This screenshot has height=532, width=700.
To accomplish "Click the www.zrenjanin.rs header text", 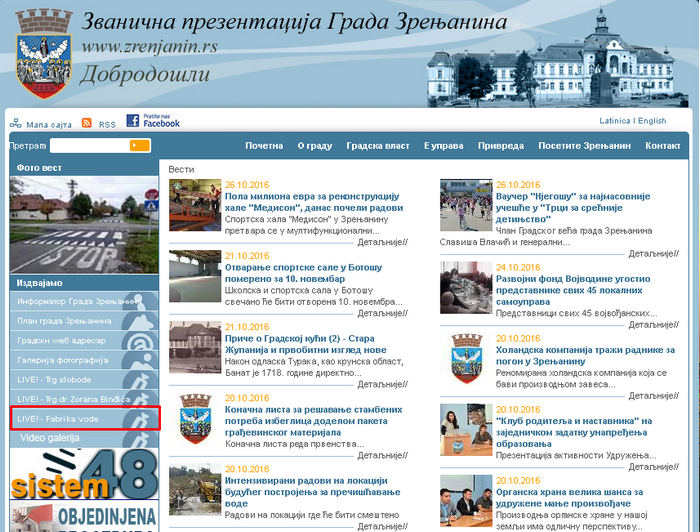I will point(150,46).
